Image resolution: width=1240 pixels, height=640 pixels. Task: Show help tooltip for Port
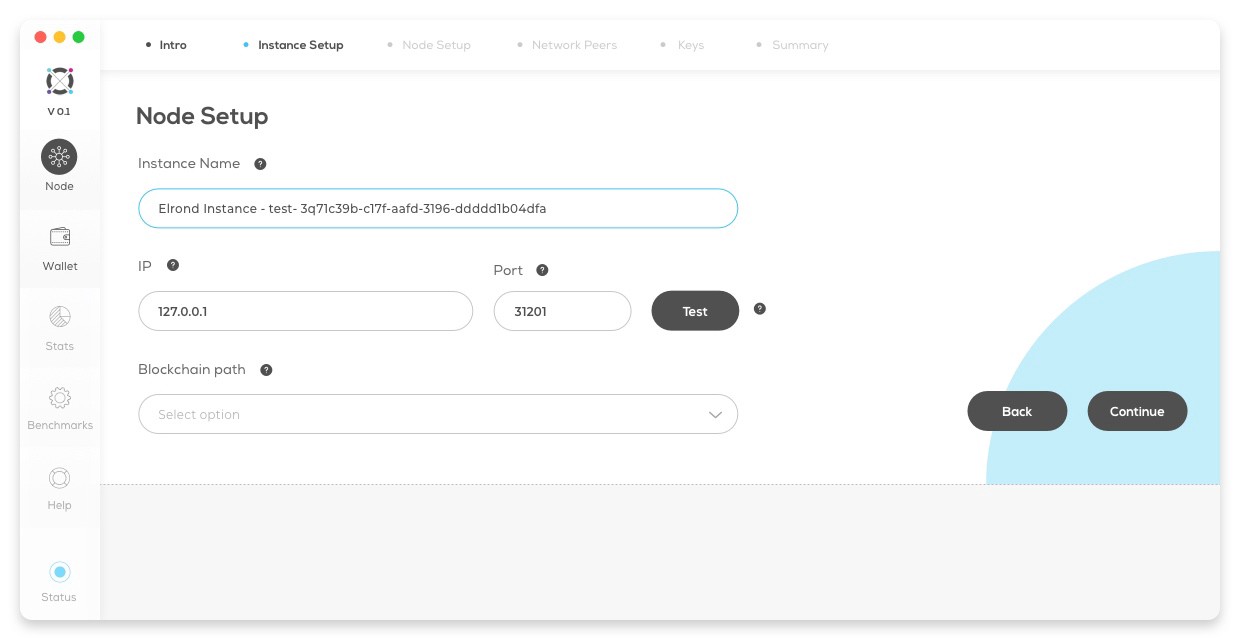click(x=542, y=270)
